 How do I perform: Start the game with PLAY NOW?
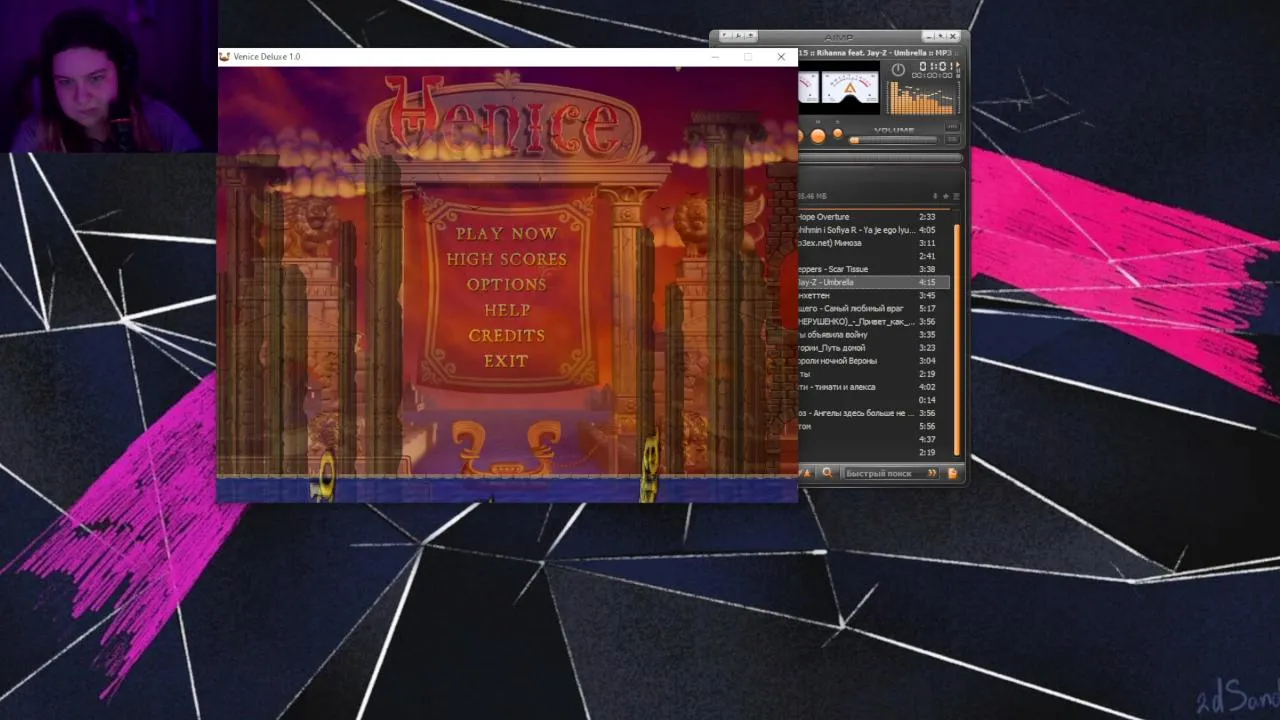506,233
